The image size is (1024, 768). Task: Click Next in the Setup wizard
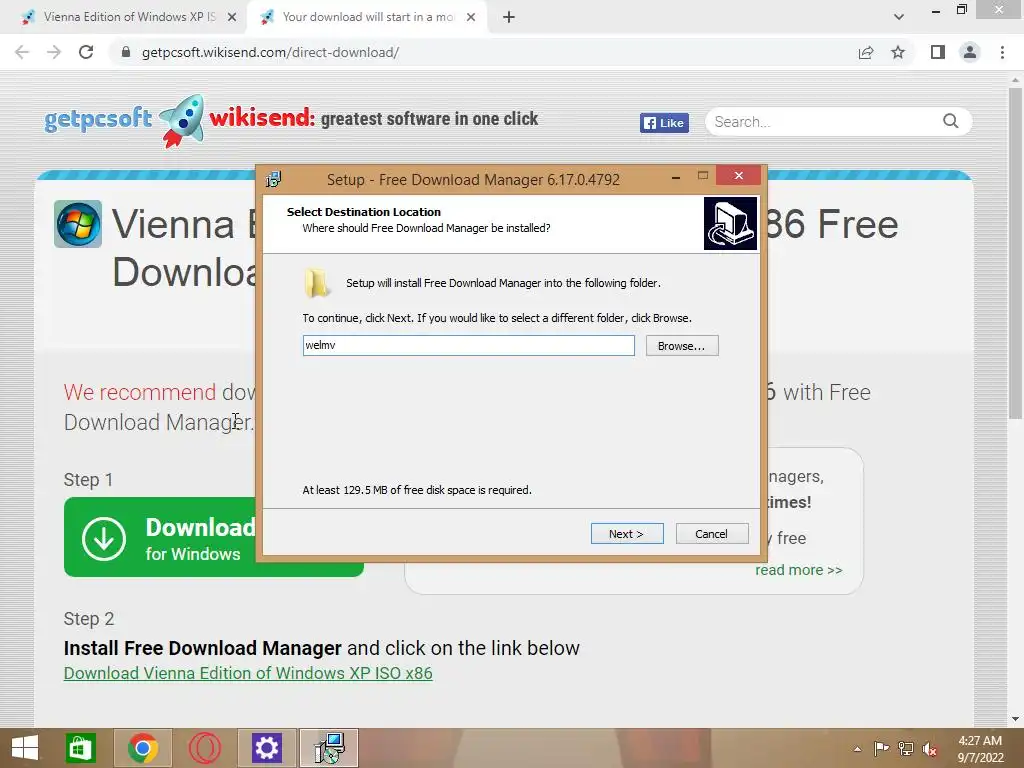627,534
